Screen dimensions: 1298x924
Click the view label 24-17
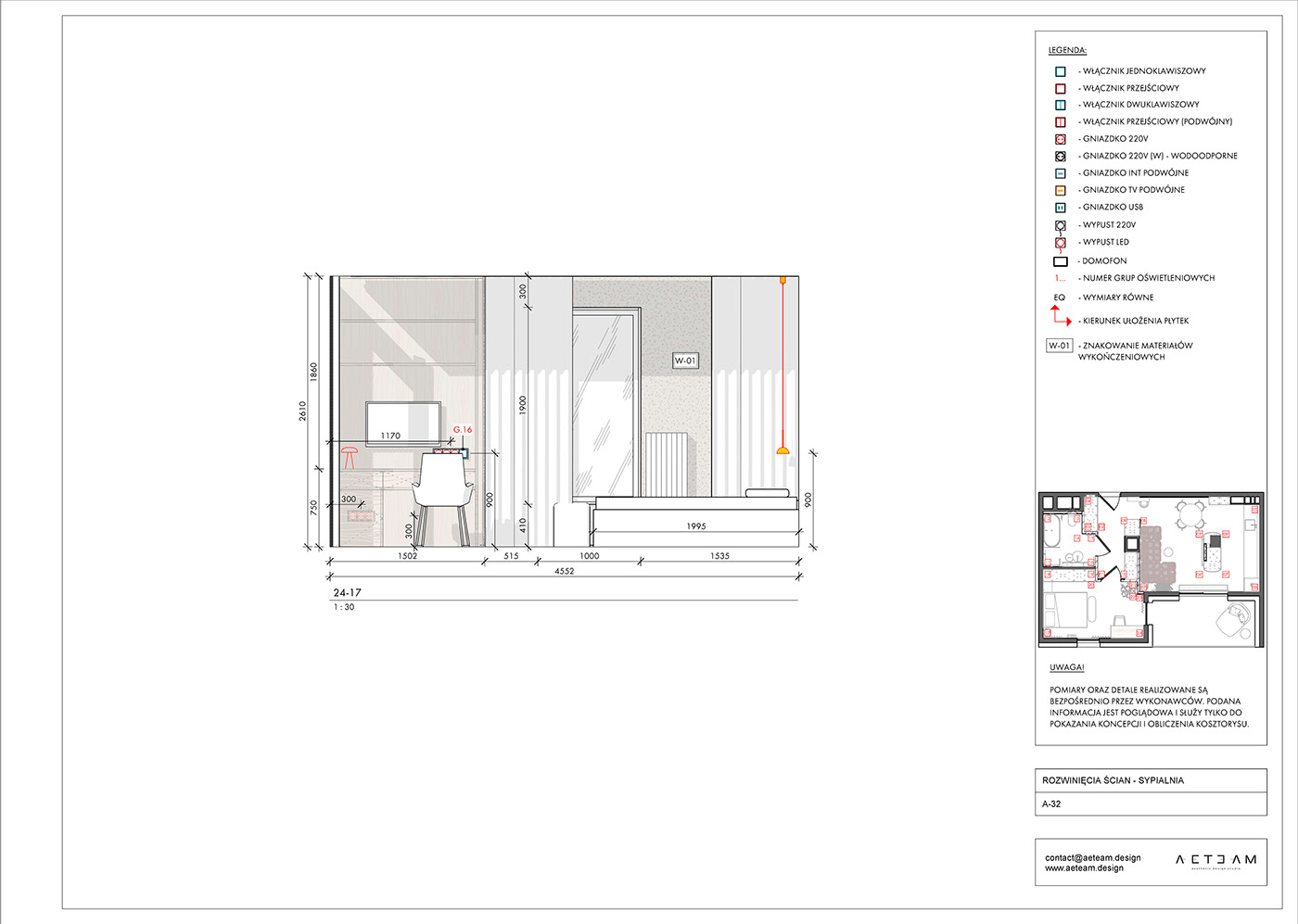click(x=348, y=593)
